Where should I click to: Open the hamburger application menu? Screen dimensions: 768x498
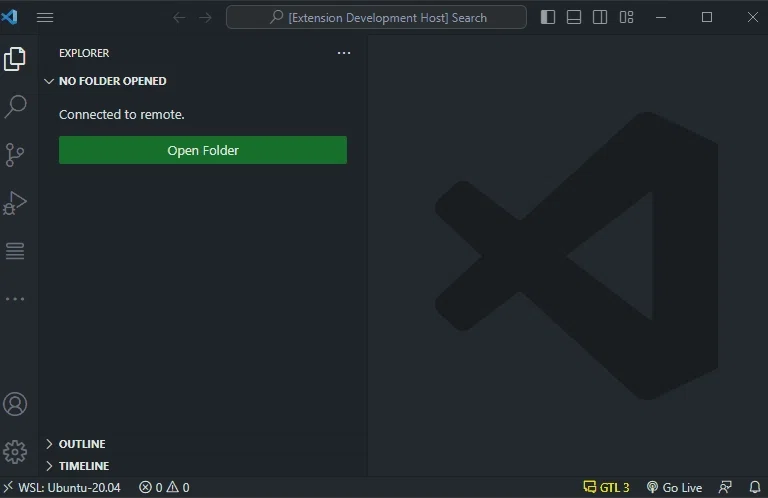click(45, 18)
